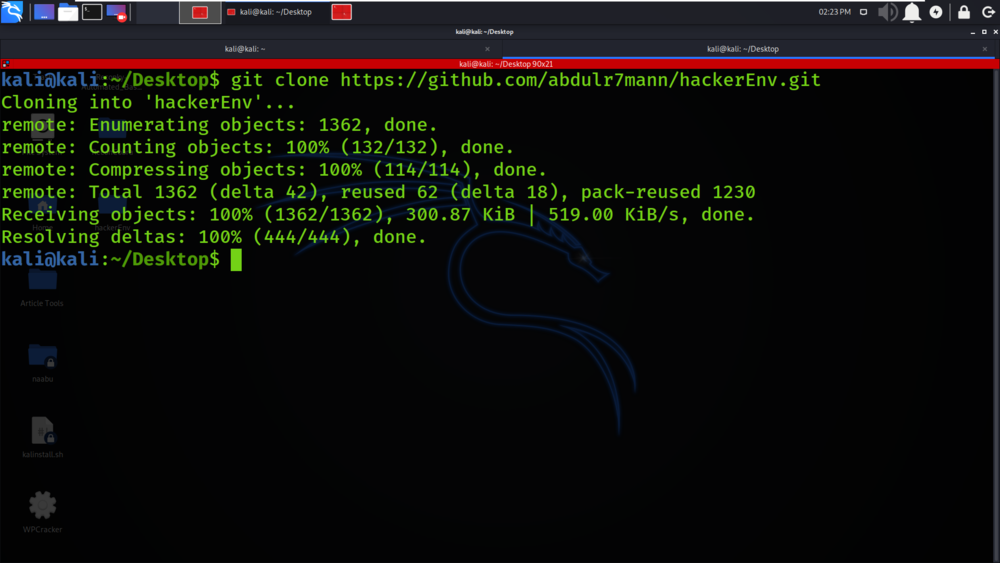Open the clock showing 02:23 PM
The width and height of the screenshot is (1000, 563).
(x=834, y=12)
